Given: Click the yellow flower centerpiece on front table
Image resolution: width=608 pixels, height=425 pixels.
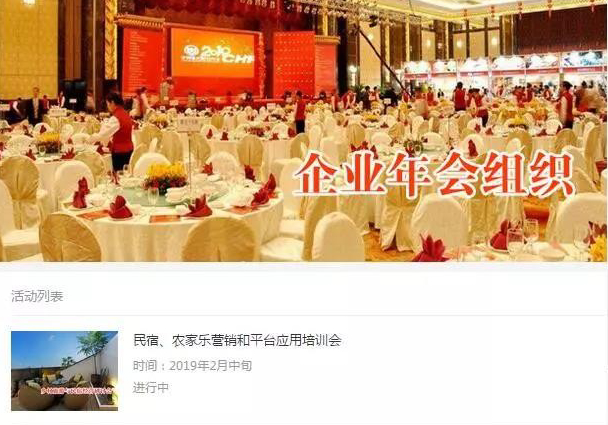Looking at the screenshot, I should click(165, 177).
